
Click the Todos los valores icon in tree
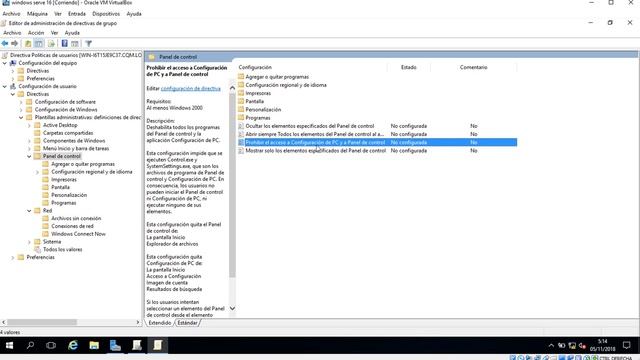click(38, 249)
